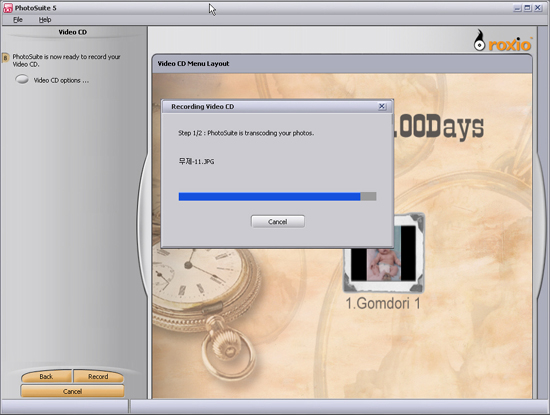Click the 1.Gomdori 1 menu label
Viewport: 550px width, 415px height.
383,303
